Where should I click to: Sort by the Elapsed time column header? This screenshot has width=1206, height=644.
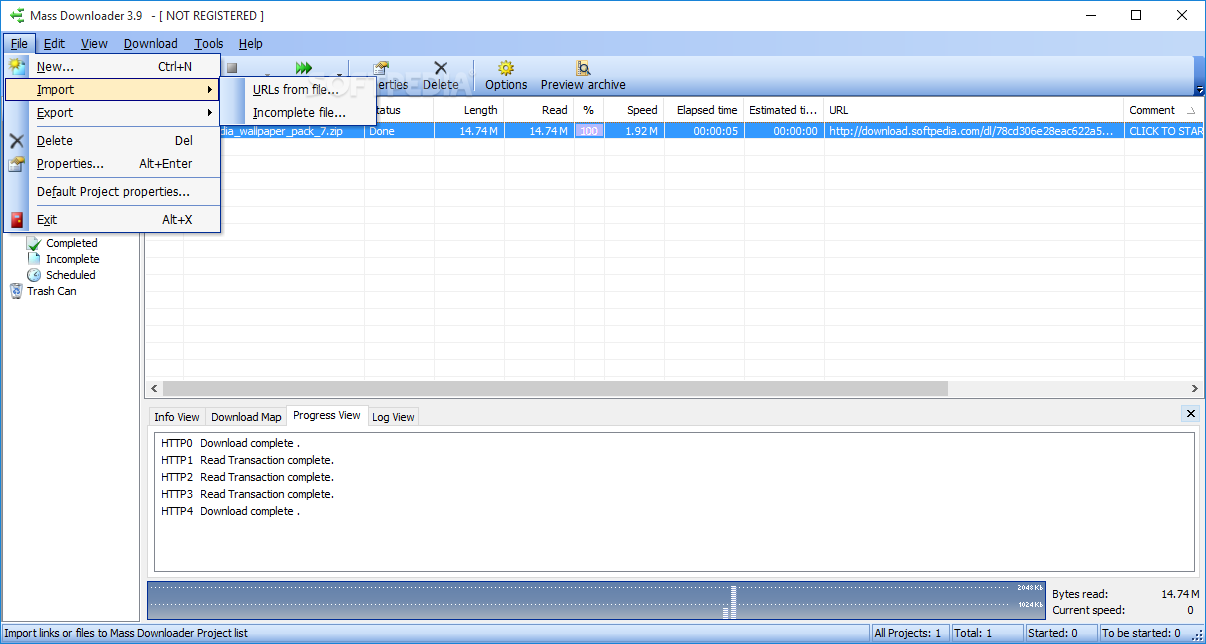coord(704,110)
